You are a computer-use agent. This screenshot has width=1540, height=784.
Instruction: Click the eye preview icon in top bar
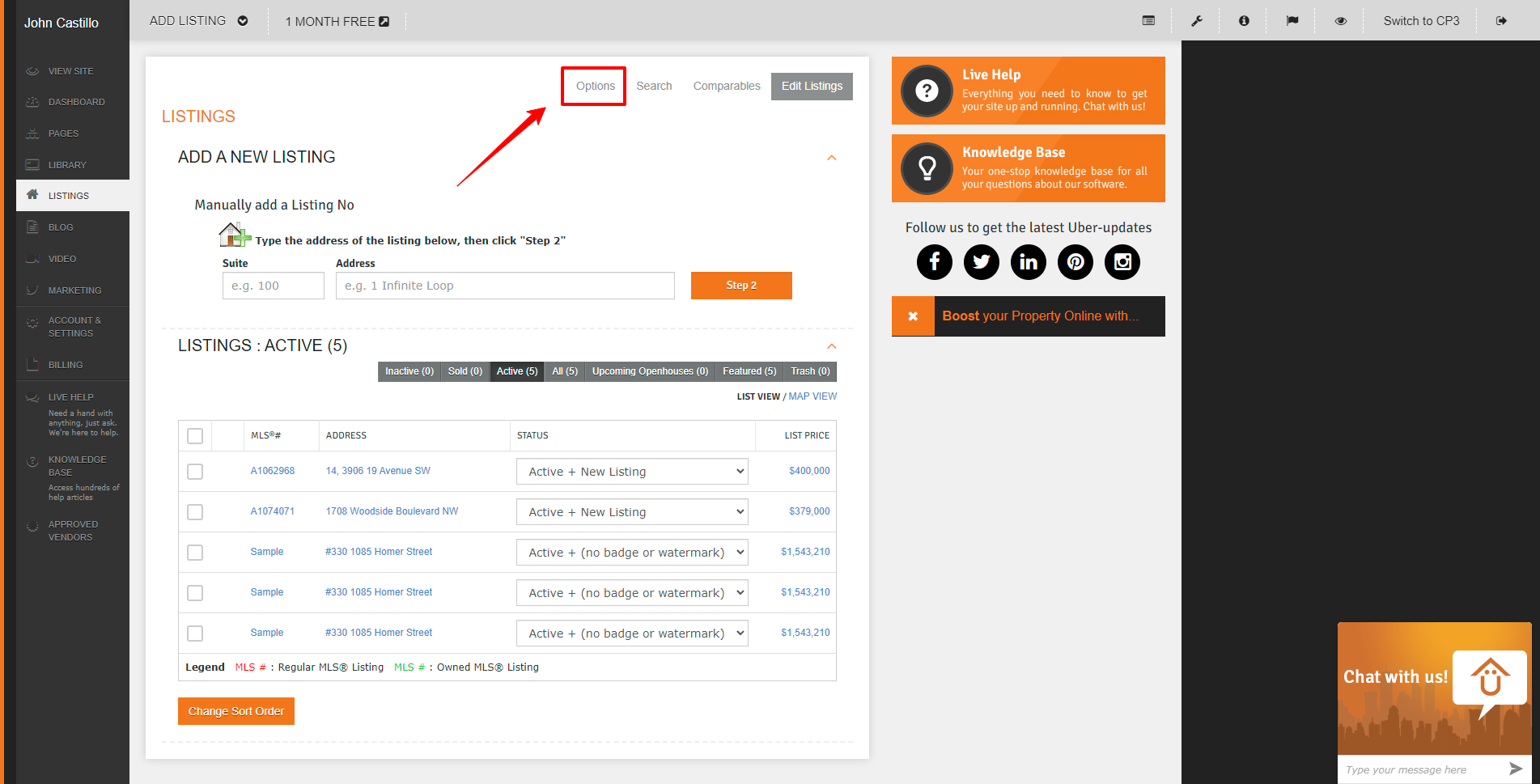pos(1340,21)
